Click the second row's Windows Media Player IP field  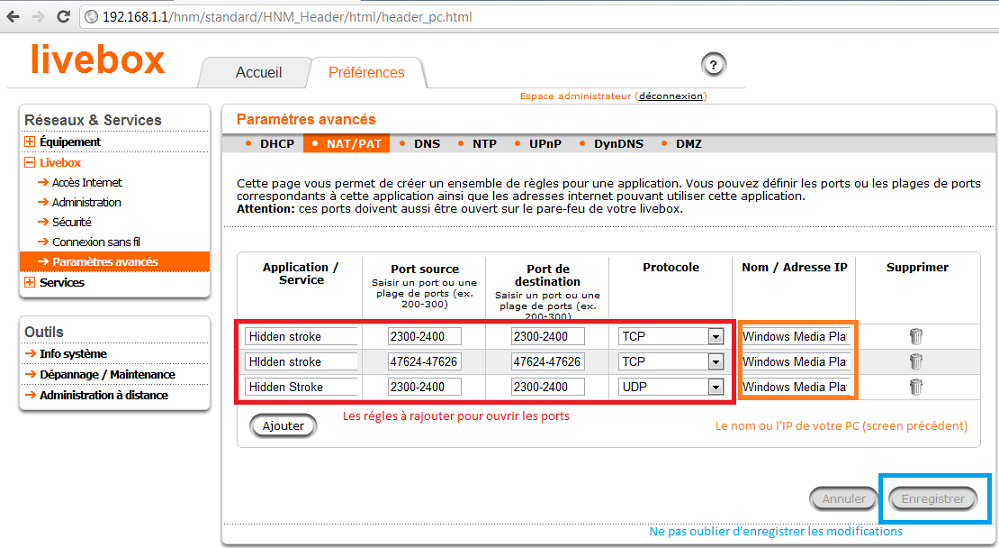796,362
